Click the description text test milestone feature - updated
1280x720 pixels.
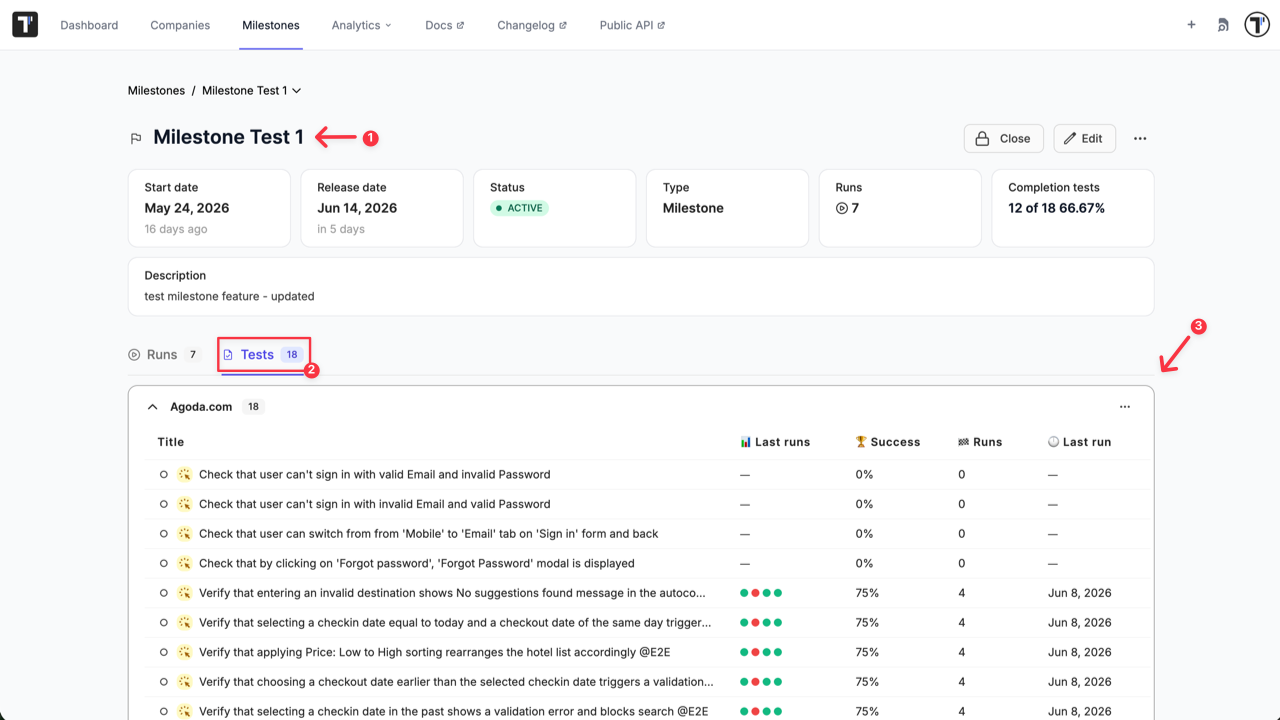pos(229,296)
